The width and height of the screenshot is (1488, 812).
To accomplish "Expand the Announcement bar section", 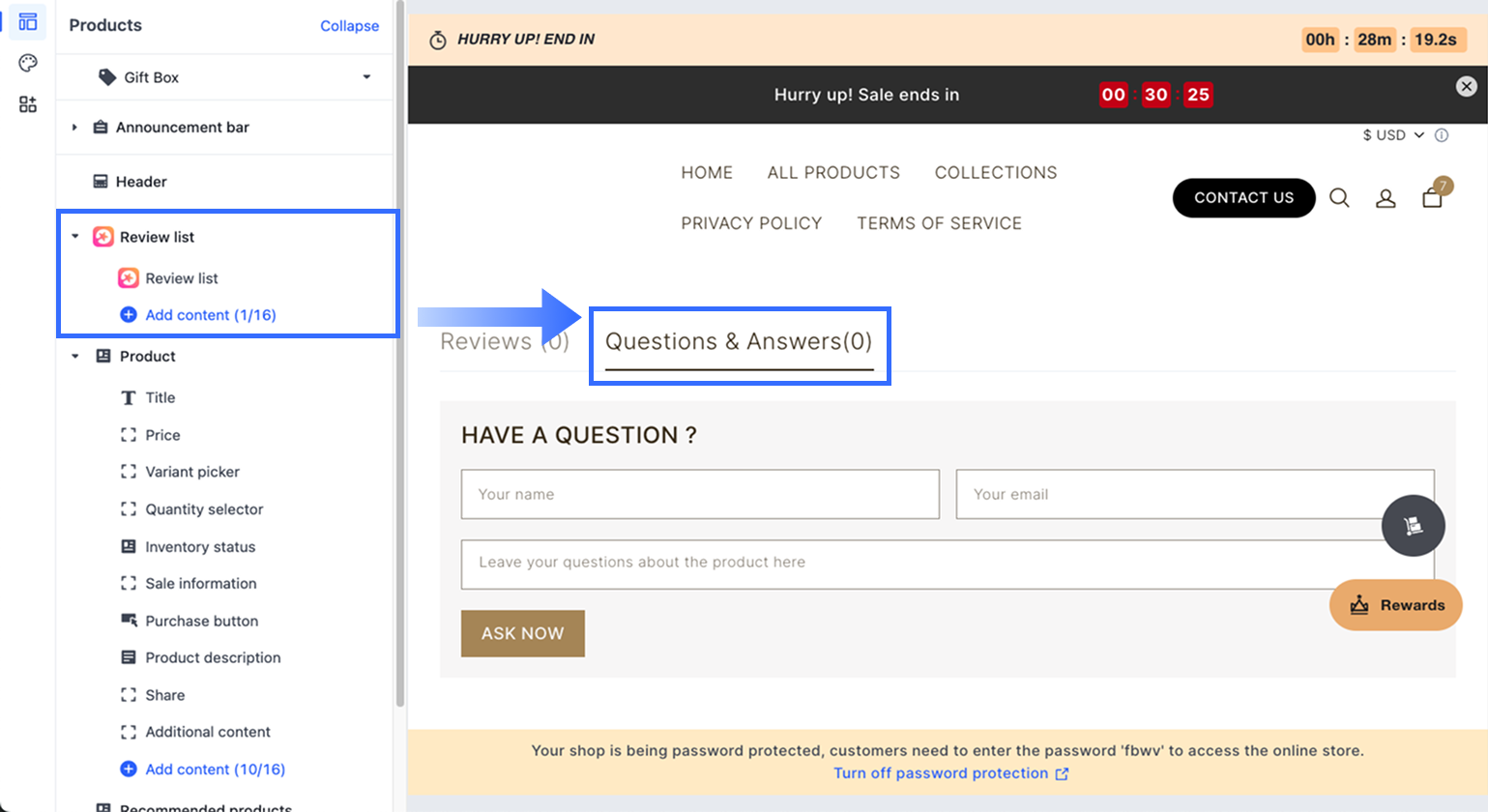I will (x=75, y=127).
